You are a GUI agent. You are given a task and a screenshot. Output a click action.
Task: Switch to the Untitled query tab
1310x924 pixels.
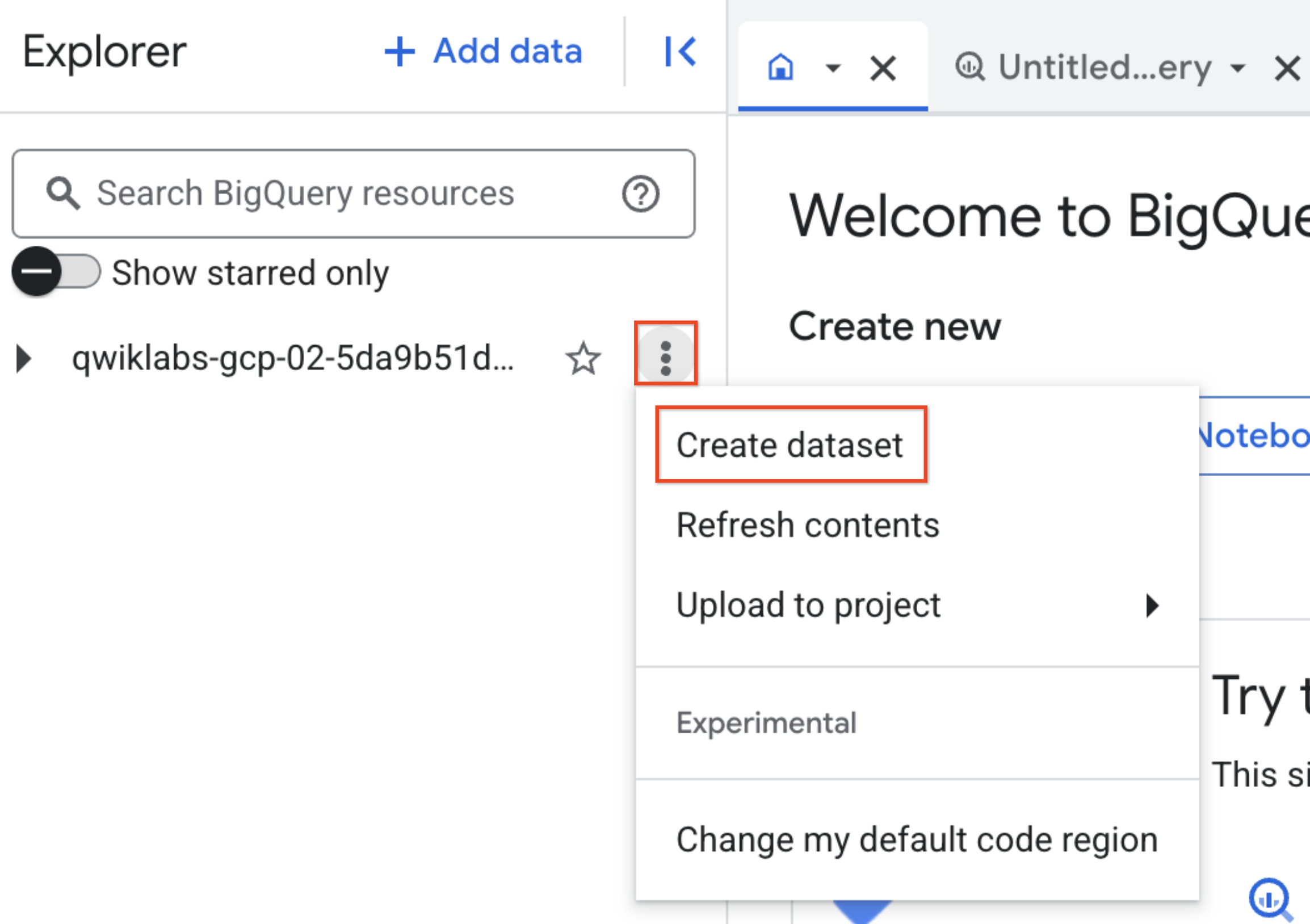(x=1105, y=68)
